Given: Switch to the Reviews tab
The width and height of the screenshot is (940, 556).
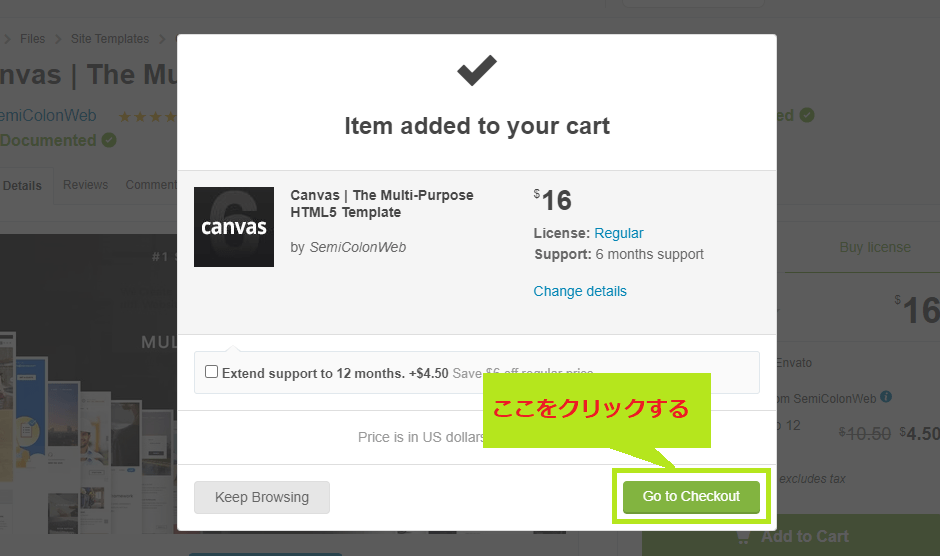Looking at the screenshot, I should pyautogui.click(x=85, y=185).
